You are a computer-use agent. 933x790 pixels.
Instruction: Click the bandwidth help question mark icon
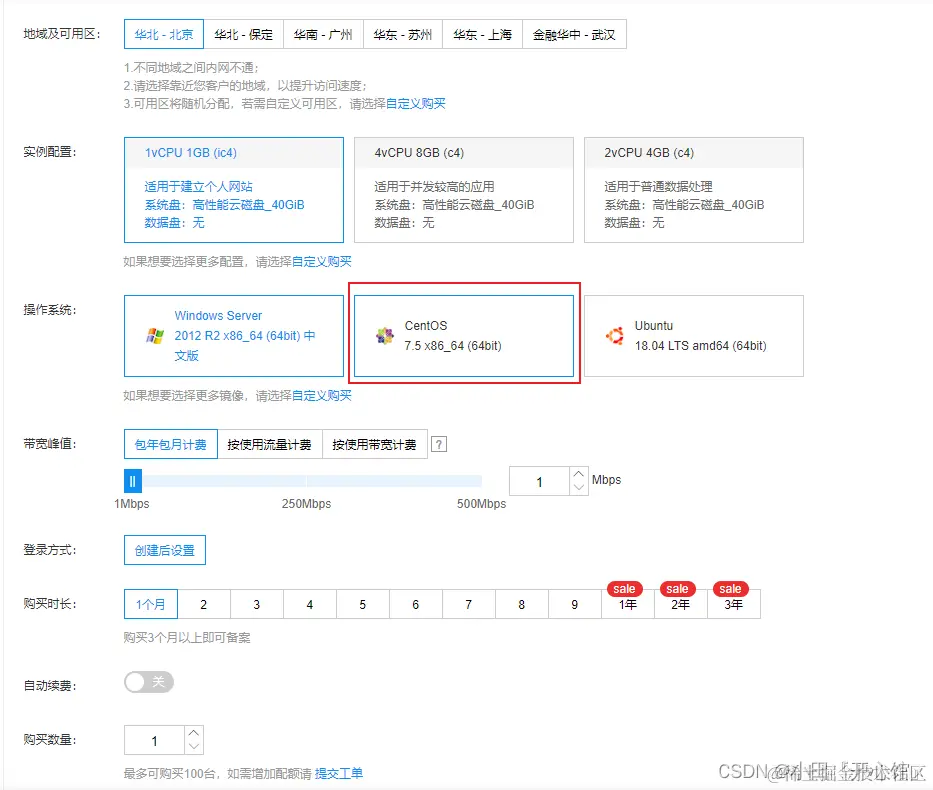(438, 444)
